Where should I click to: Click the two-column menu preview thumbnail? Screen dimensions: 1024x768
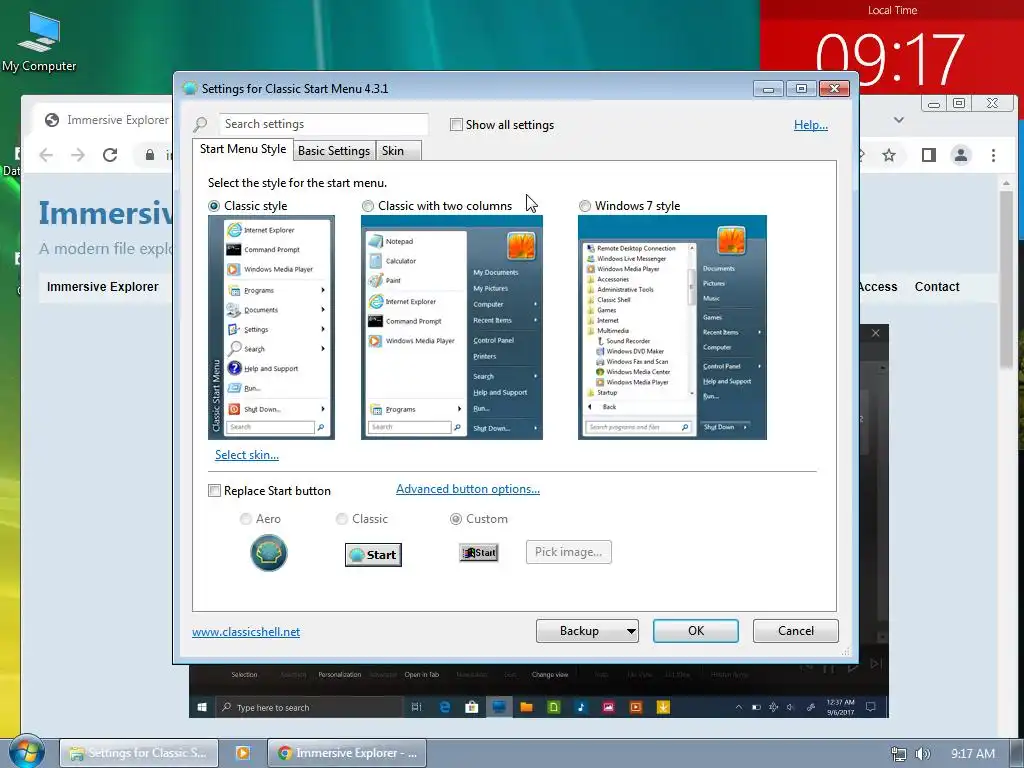click(451, 327)
